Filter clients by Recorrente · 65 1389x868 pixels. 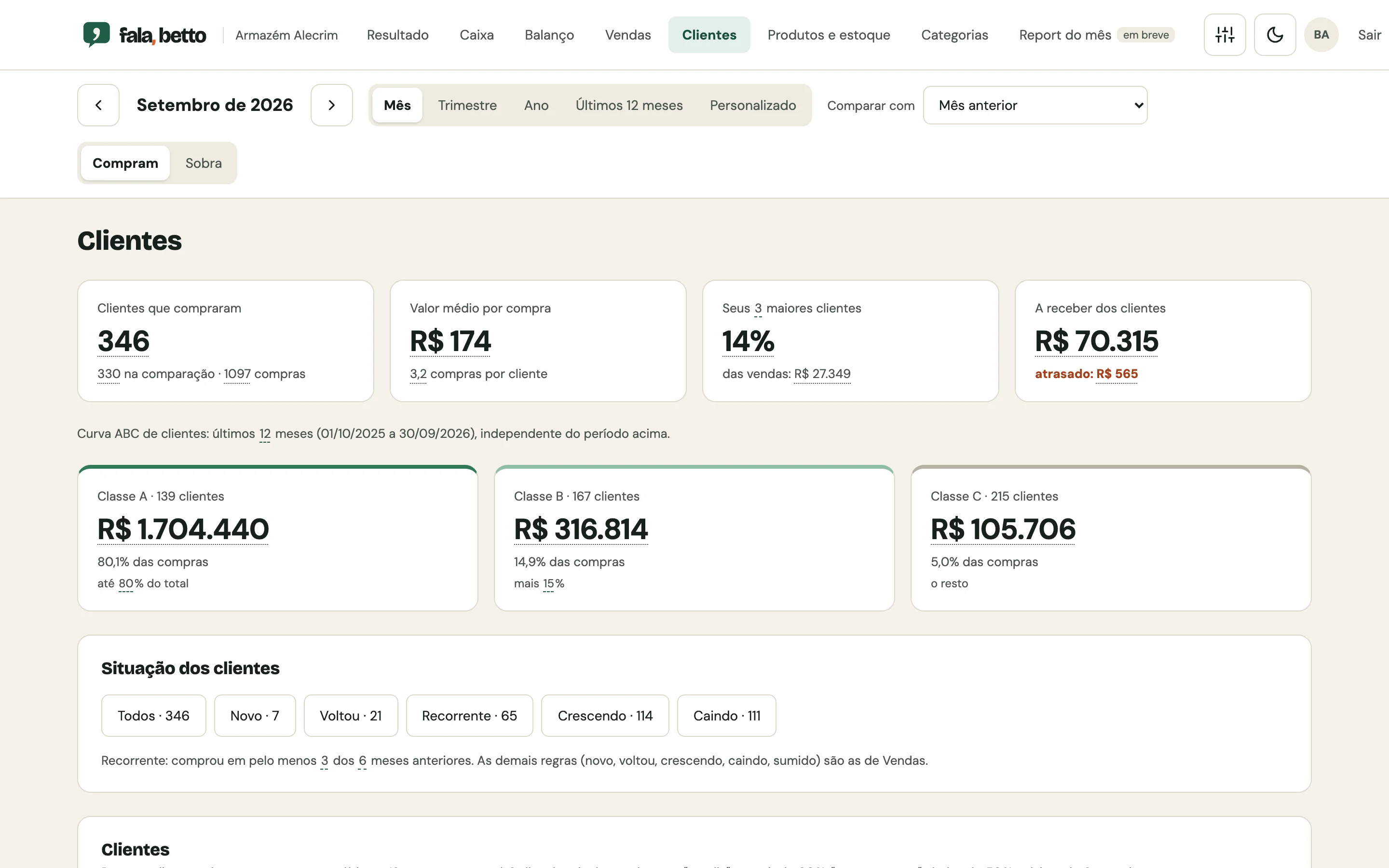point(469,715)
